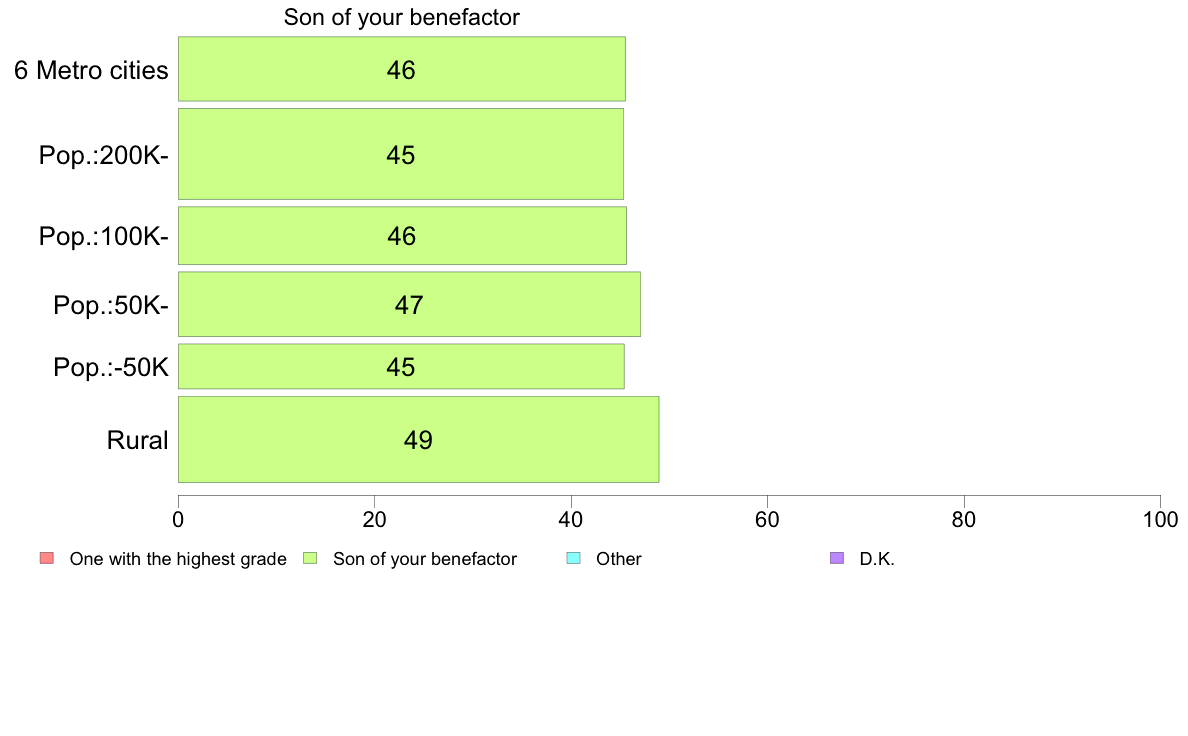Viewport: 1188px width, 736px height.
Task: Click the '6 Metro cities' category label
Action: coord(91,70)
